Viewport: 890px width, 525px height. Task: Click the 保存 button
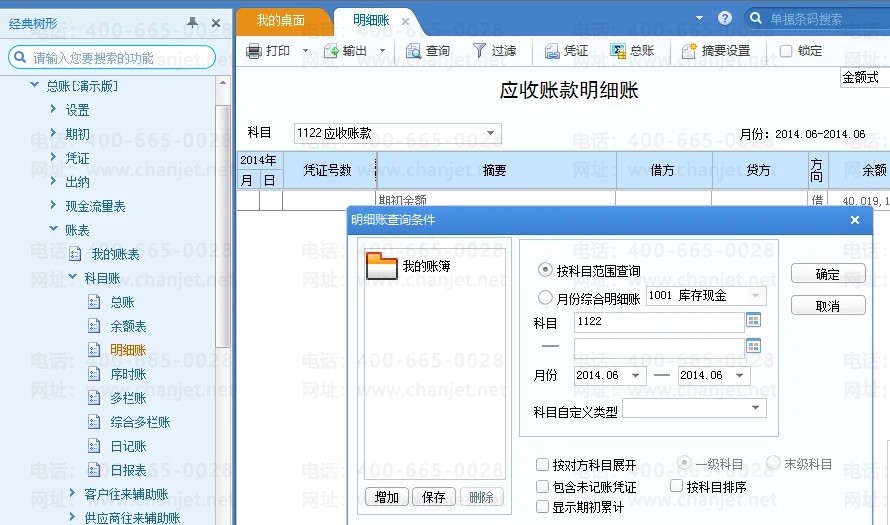point(434,497)
